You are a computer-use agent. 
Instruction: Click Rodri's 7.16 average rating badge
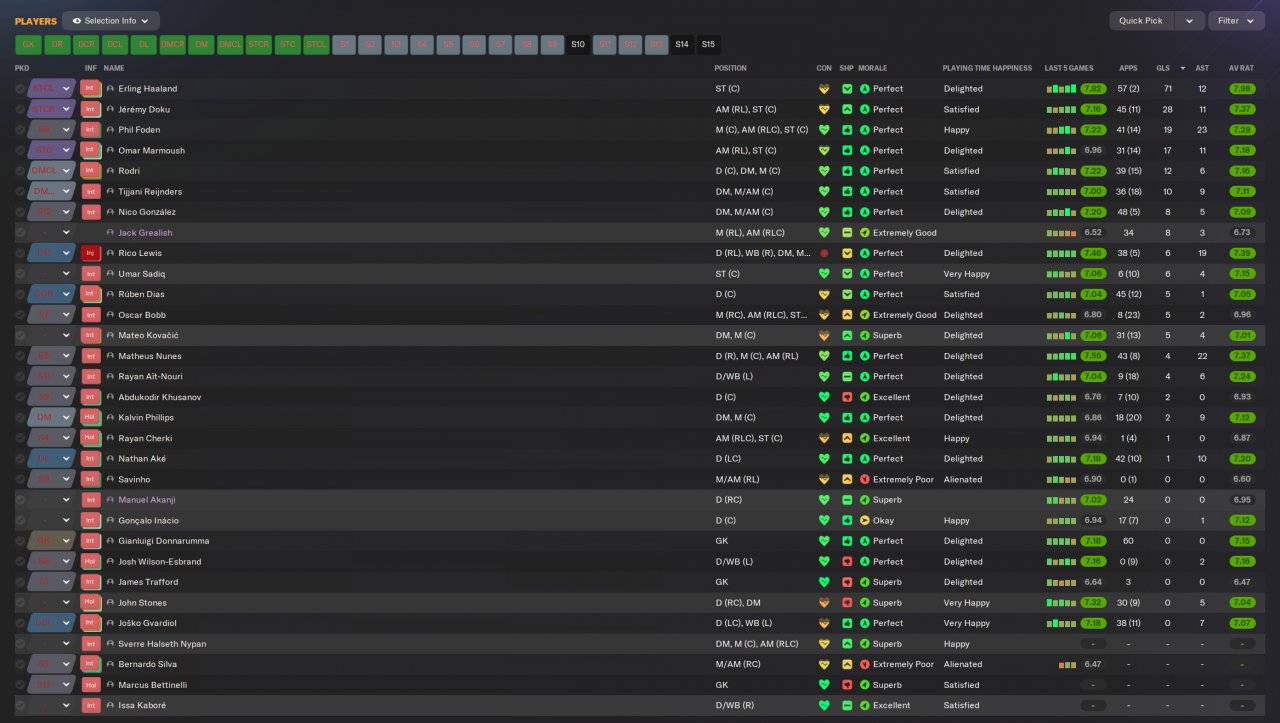(x=1241, y=171)
